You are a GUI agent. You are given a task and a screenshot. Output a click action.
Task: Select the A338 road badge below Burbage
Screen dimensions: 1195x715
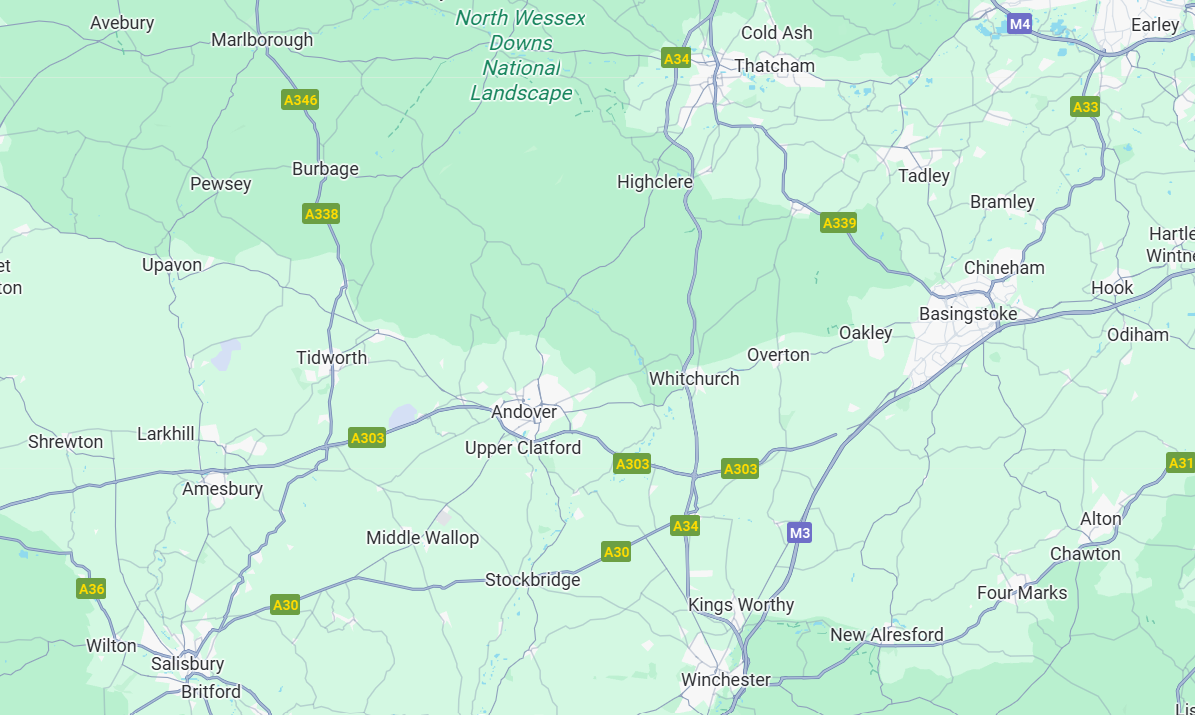[322, 214]
